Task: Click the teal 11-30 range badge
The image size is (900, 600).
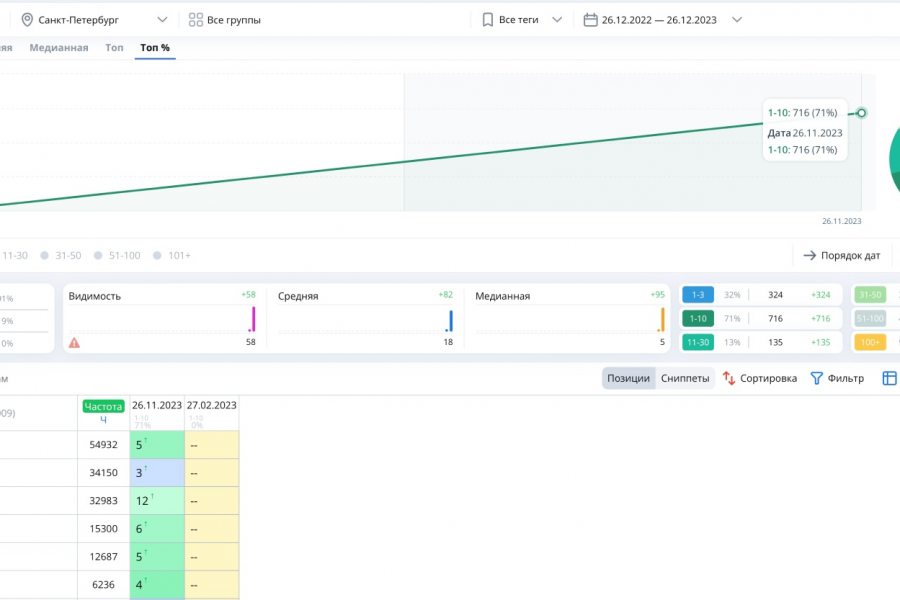Action: (x=698, y=342)
